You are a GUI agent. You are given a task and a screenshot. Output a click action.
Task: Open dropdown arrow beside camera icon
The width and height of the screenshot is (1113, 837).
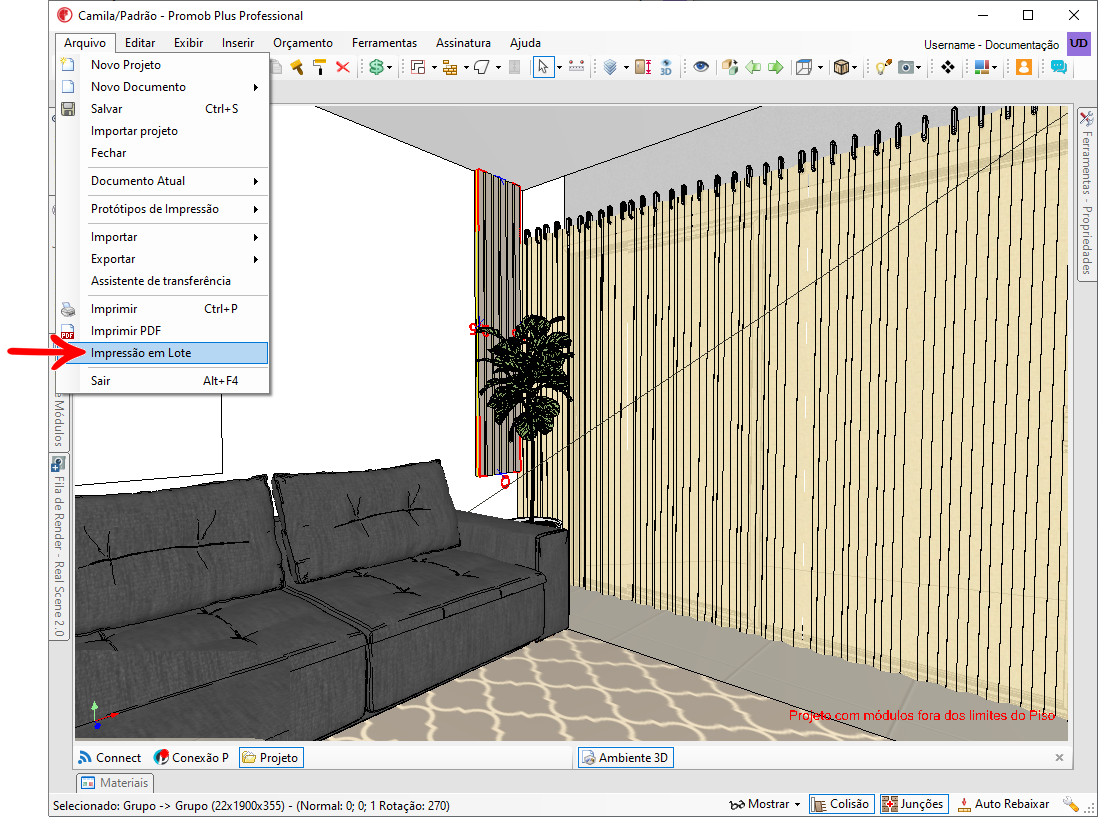[919, 68]
